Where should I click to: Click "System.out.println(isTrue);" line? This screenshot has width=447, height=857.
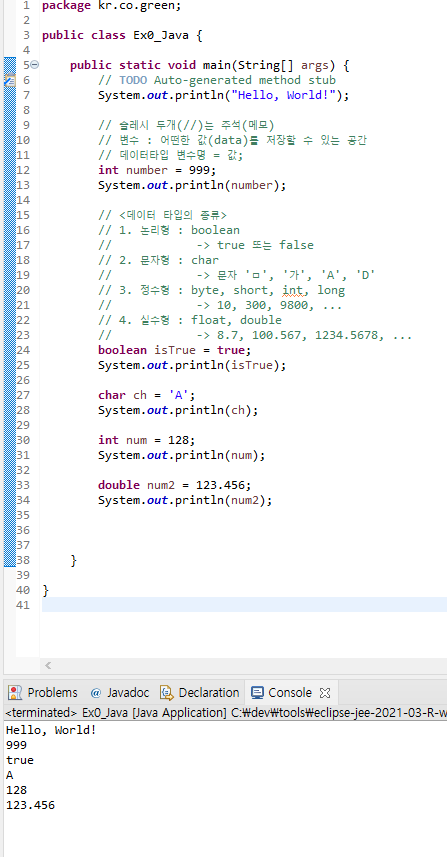[192, 365]
